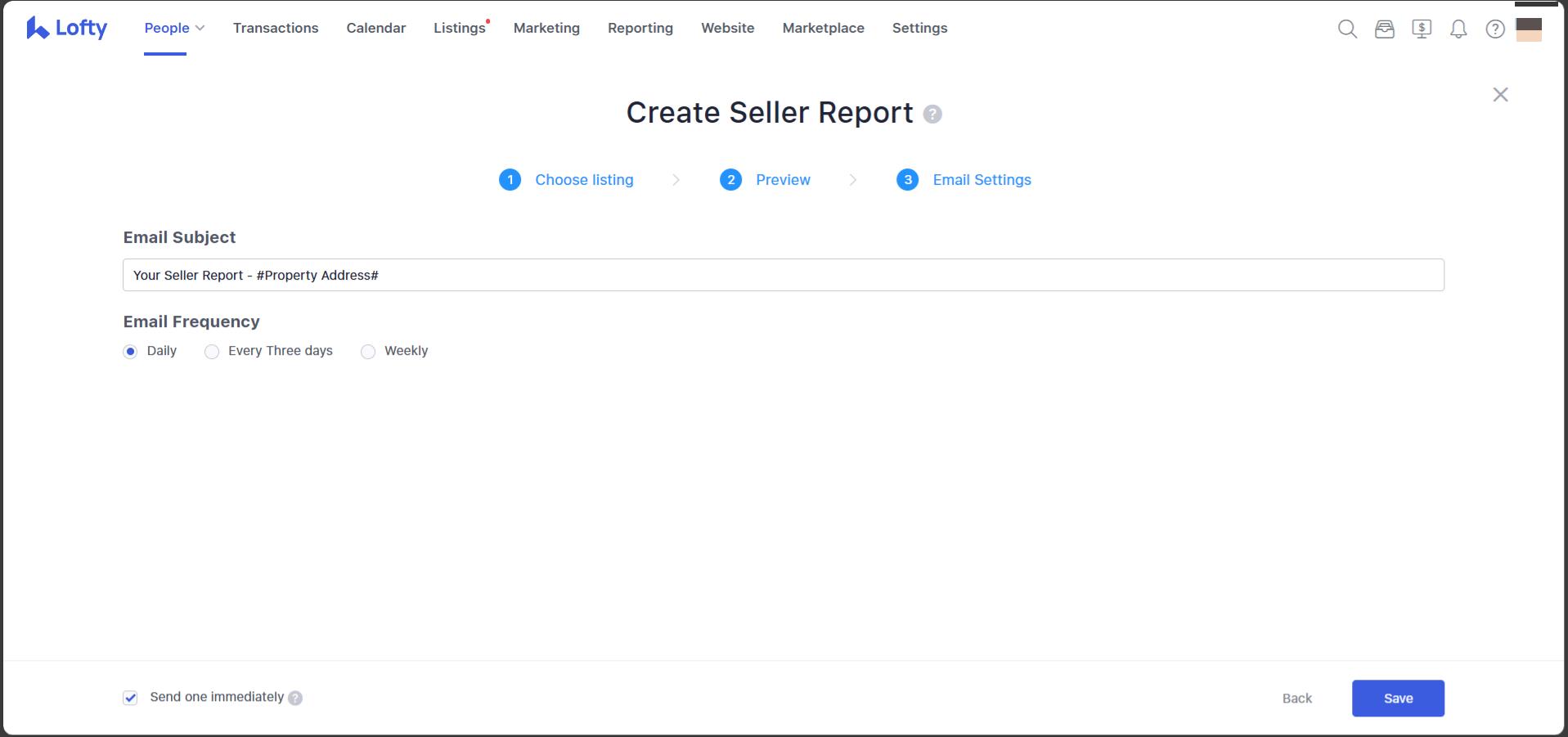Click help icon next to Send one immediately

tap(295, 698)
